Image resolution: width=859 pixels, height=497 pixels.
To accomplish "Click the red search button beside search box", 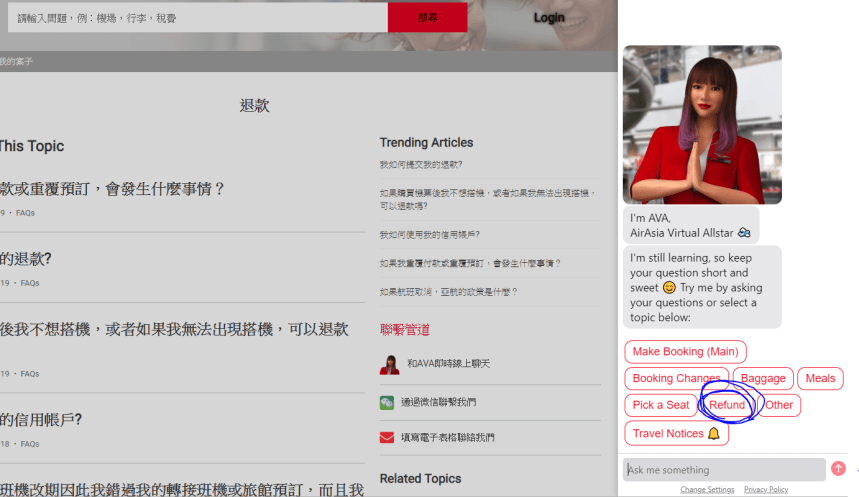I will (427, 17).
